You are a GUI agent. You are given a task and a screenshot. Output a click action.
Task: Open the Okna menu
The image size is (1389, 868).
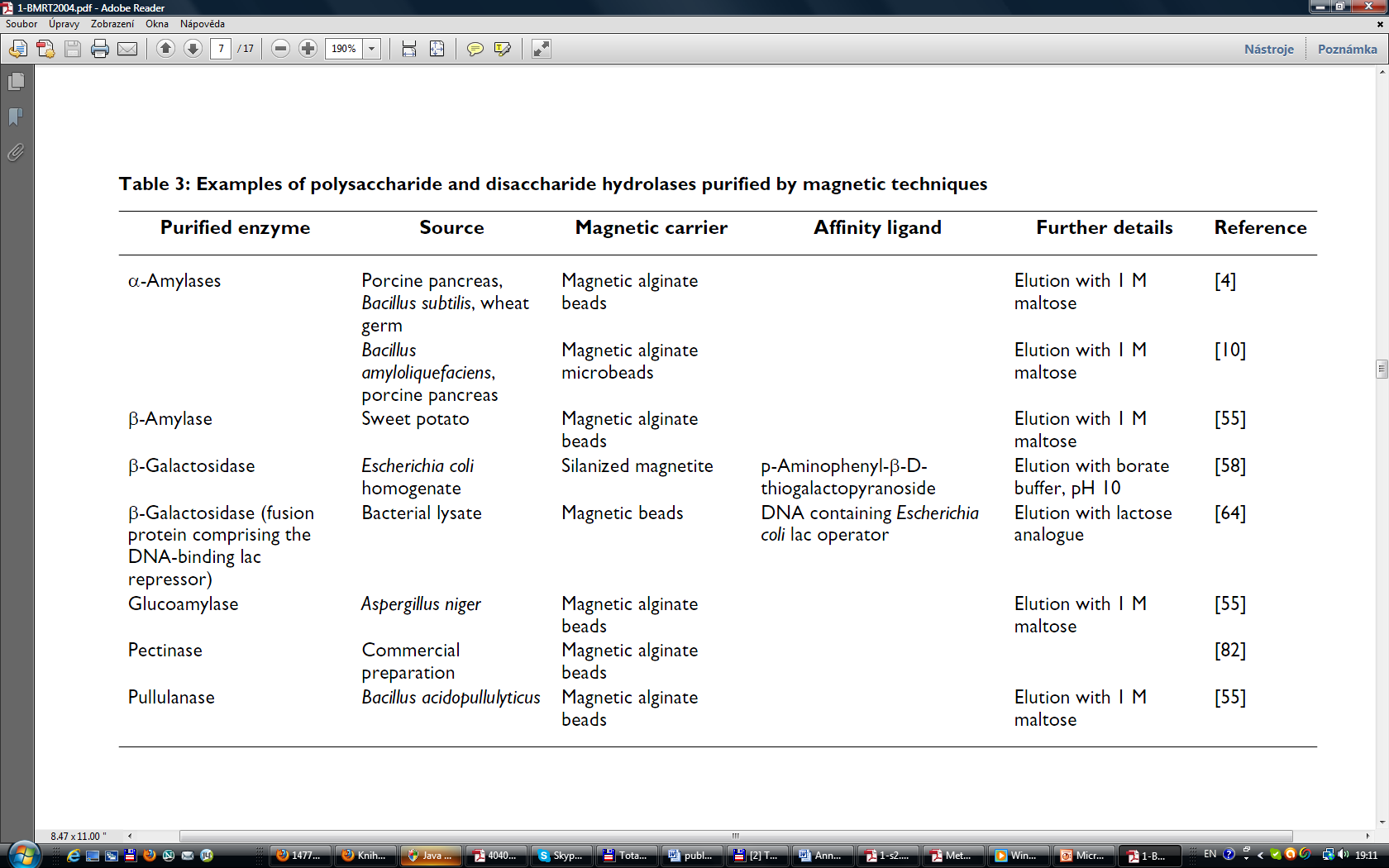tap(157, 24)
